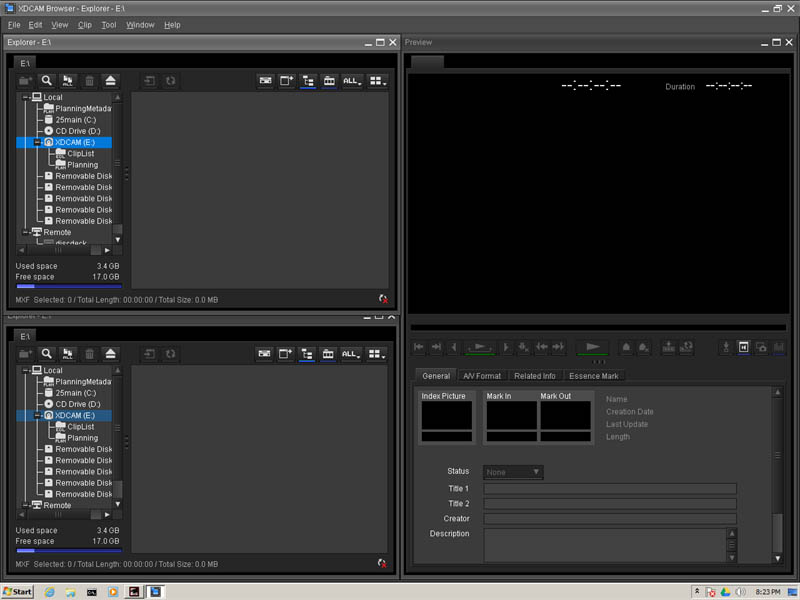
Task: Click the Preview playback position slider bar
Action: click(598, 326)
